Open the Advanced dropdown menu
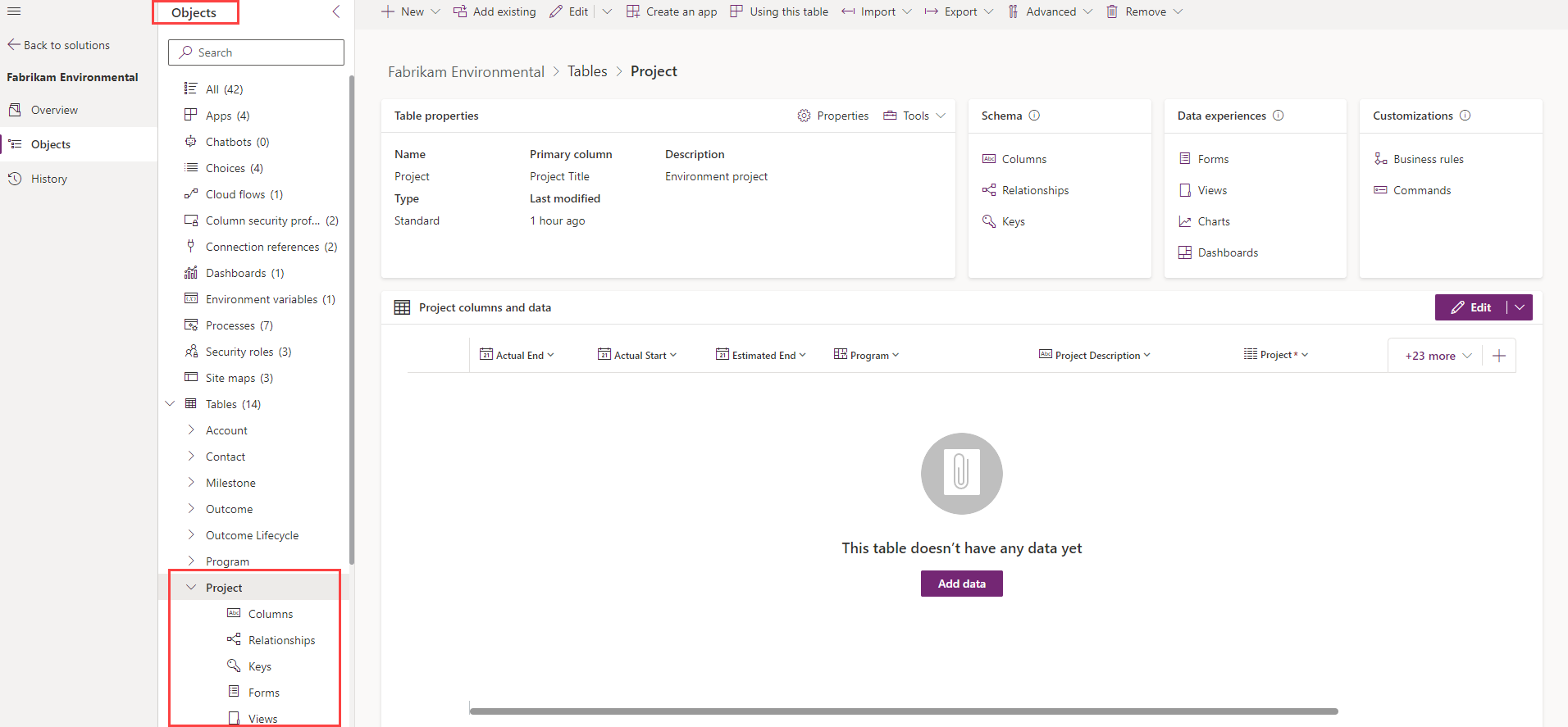This screenshot has height=727, width=1568. 1088,11
